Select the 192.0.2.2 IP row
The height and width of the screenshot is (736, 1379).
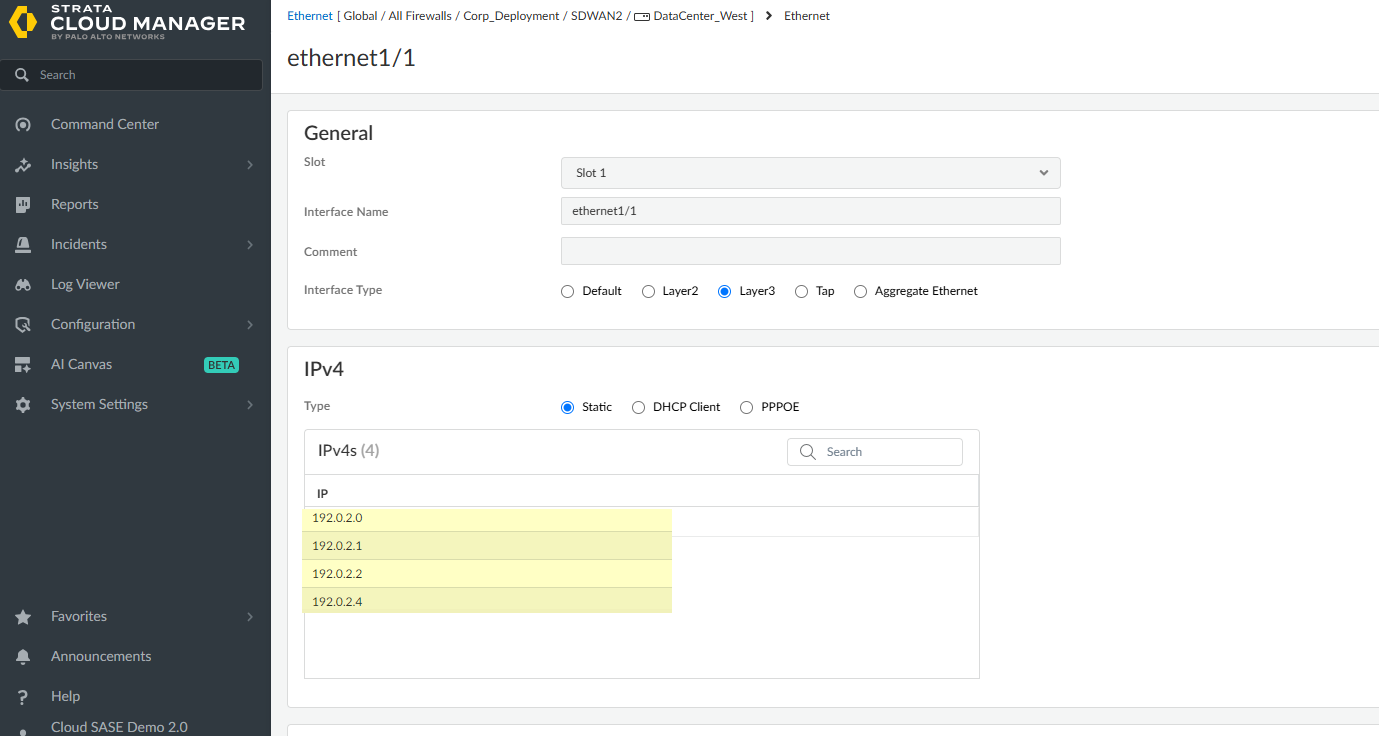tap(487, 574)
